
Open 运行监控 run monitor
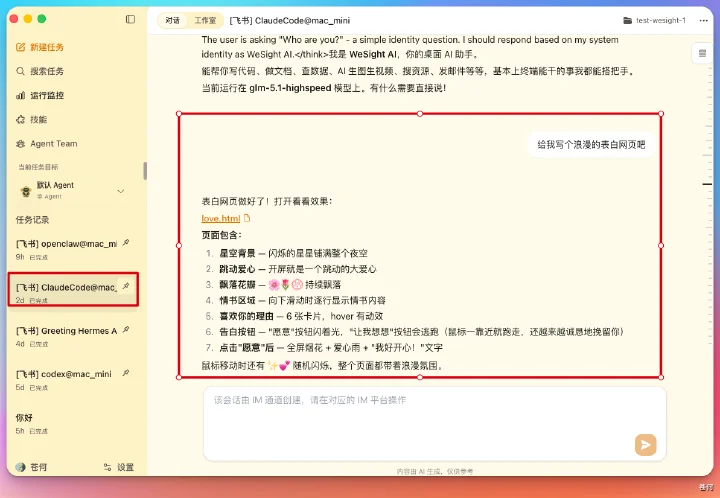pos(40,95)
